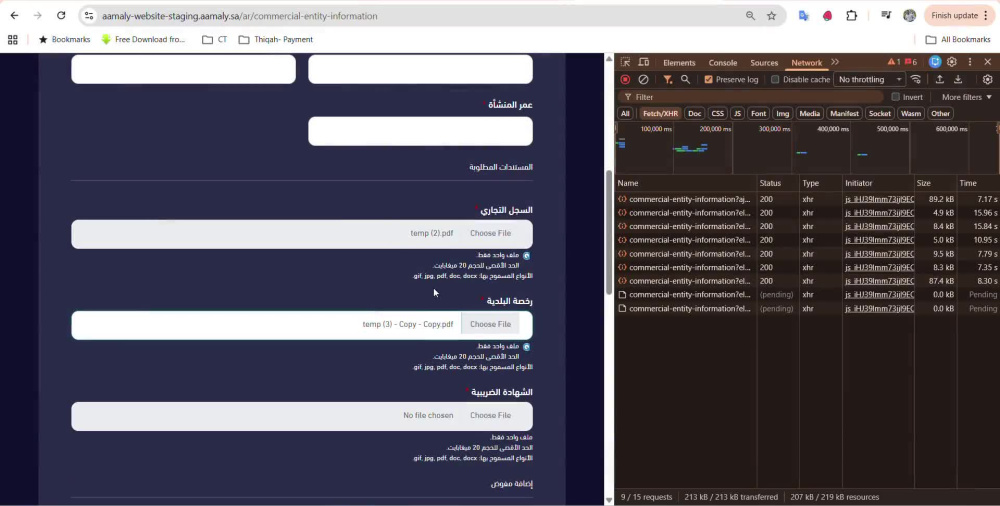Toggle the Manifest filter chip

click(844, 114)
